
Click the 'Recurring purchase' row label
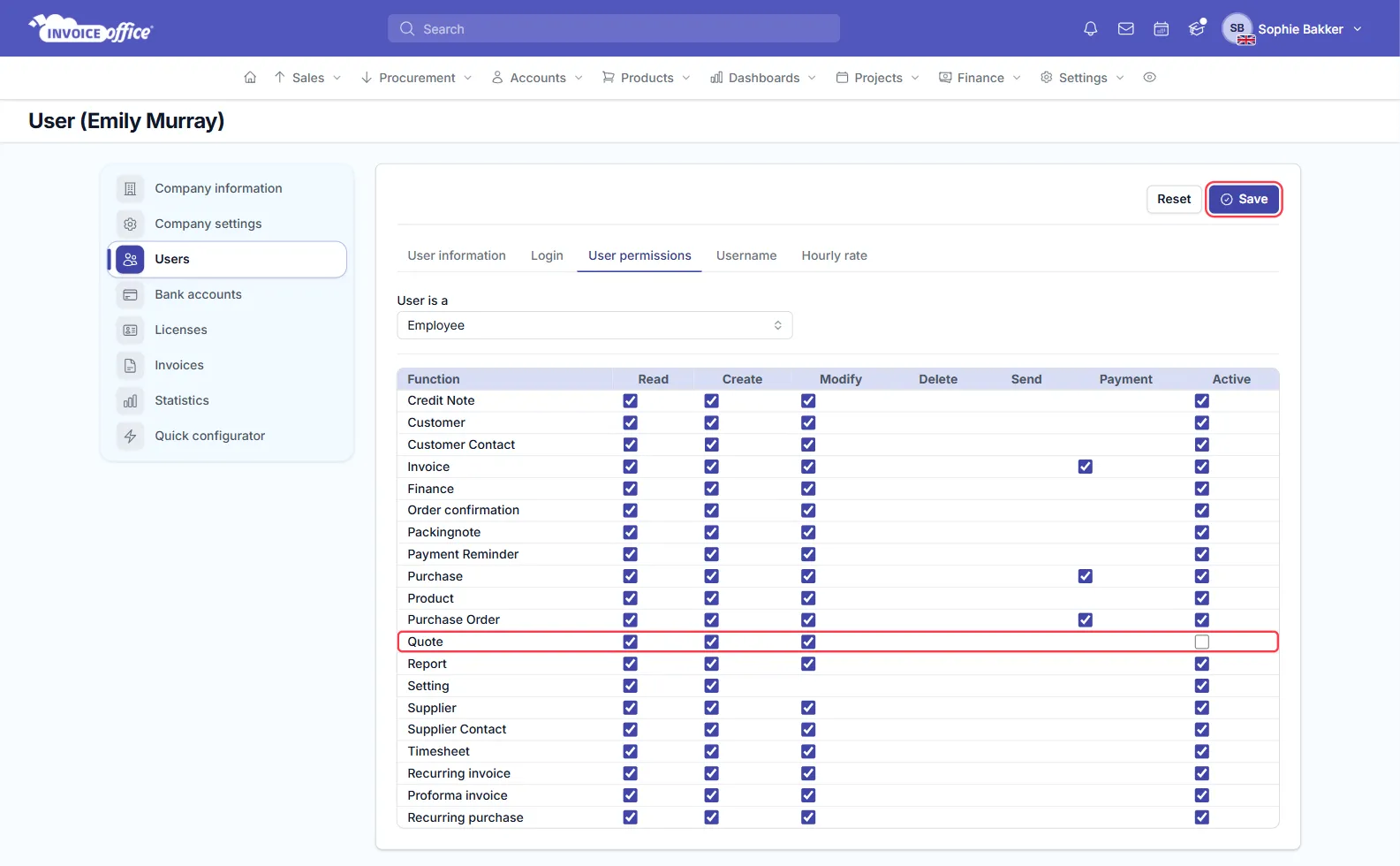point(465,817)
